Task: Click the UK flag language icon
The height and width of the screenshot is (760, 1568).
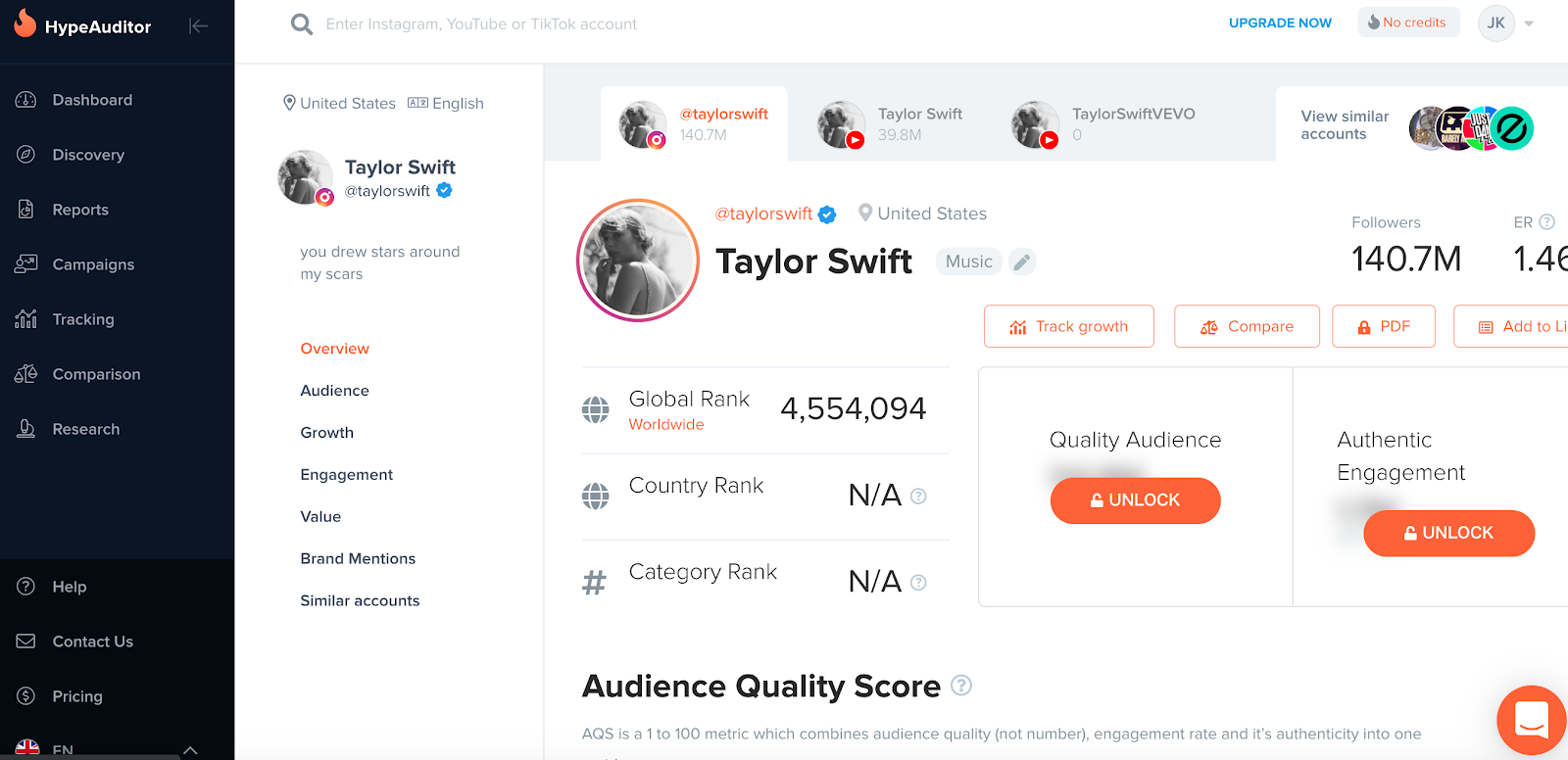Action: click(27, 749)
